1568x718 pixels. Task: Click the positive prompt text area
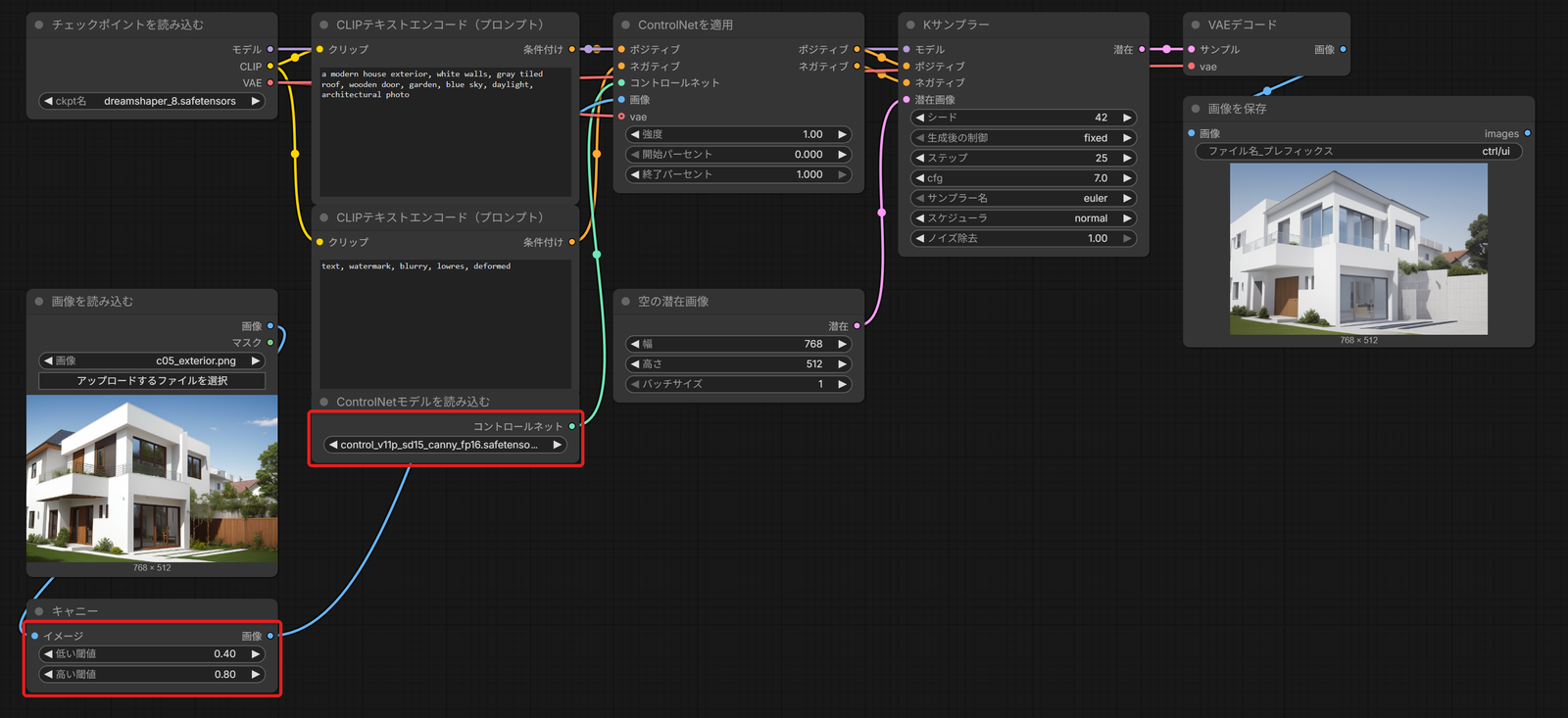pyautogui.click(x=446, y=131)
